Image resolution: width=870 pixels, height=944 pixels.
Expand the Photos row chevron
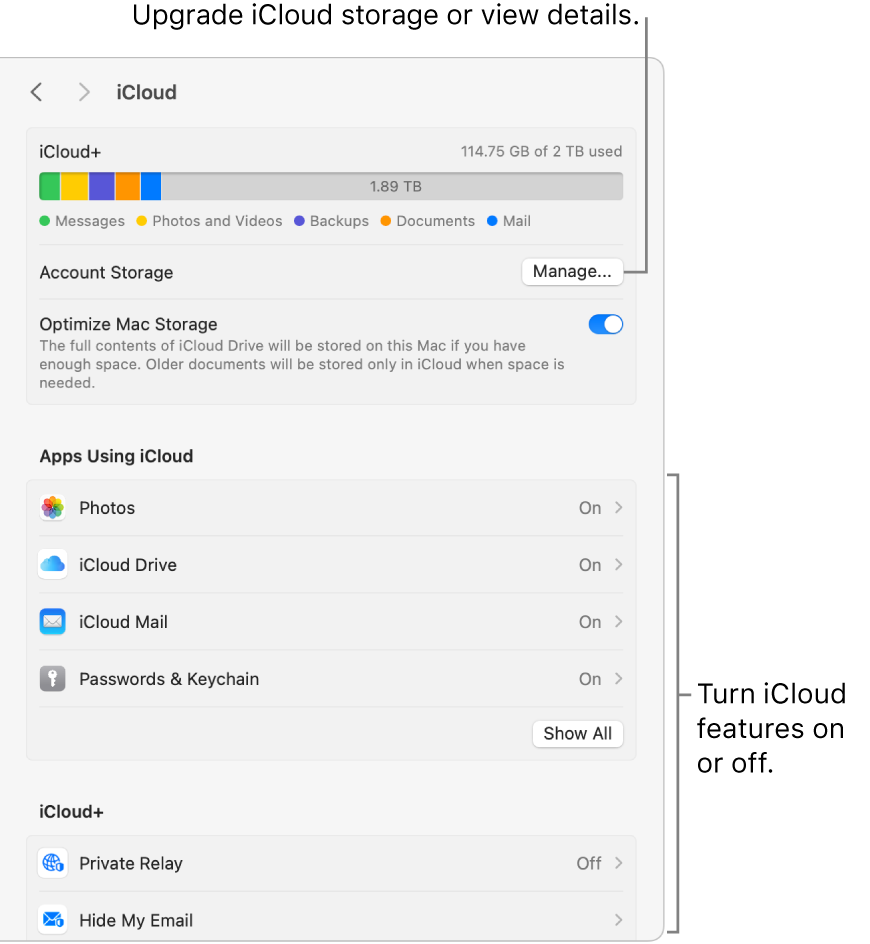pos(618,508)
